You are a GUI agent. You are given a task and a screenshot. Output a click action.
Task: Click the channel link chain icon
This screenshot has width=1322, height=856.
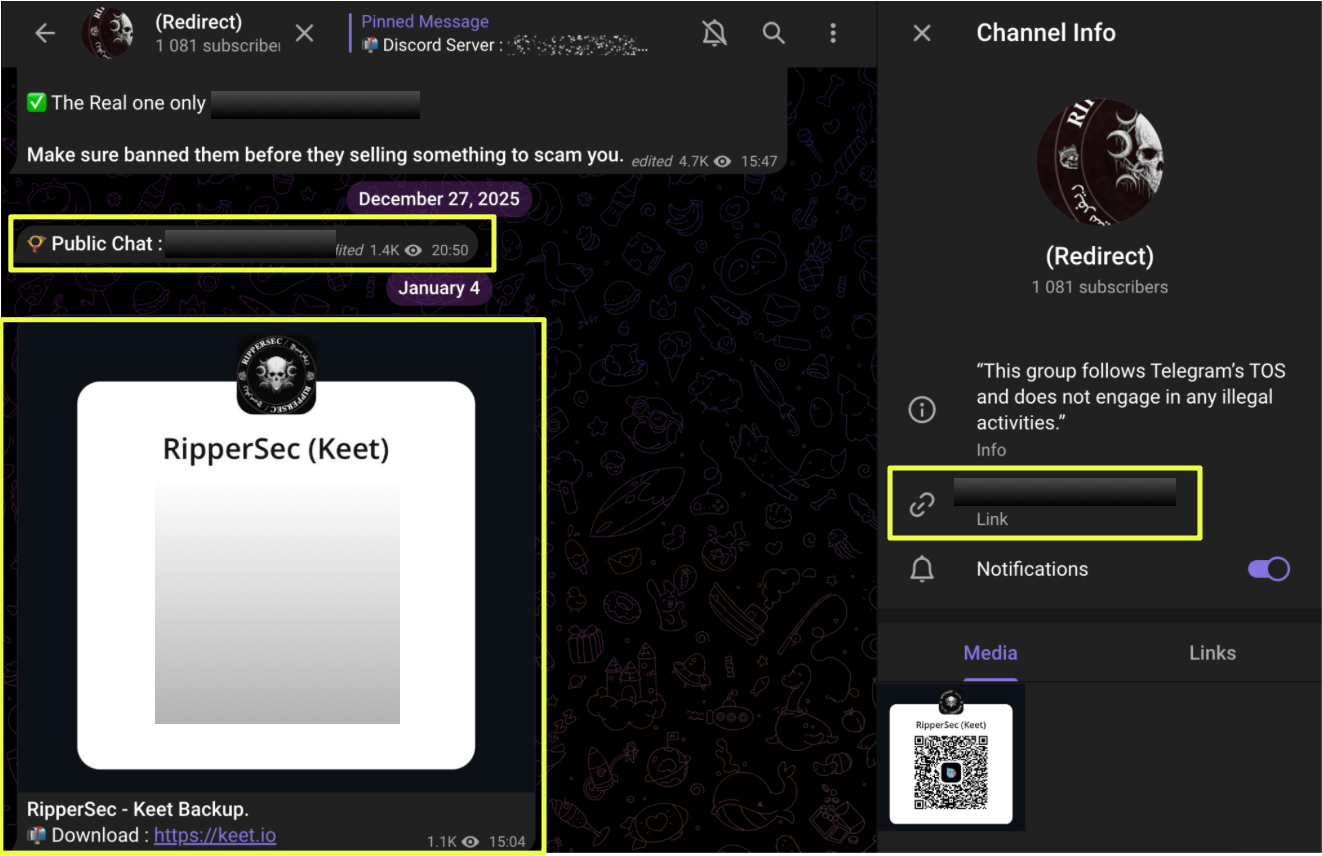click(x=921, y=505)
